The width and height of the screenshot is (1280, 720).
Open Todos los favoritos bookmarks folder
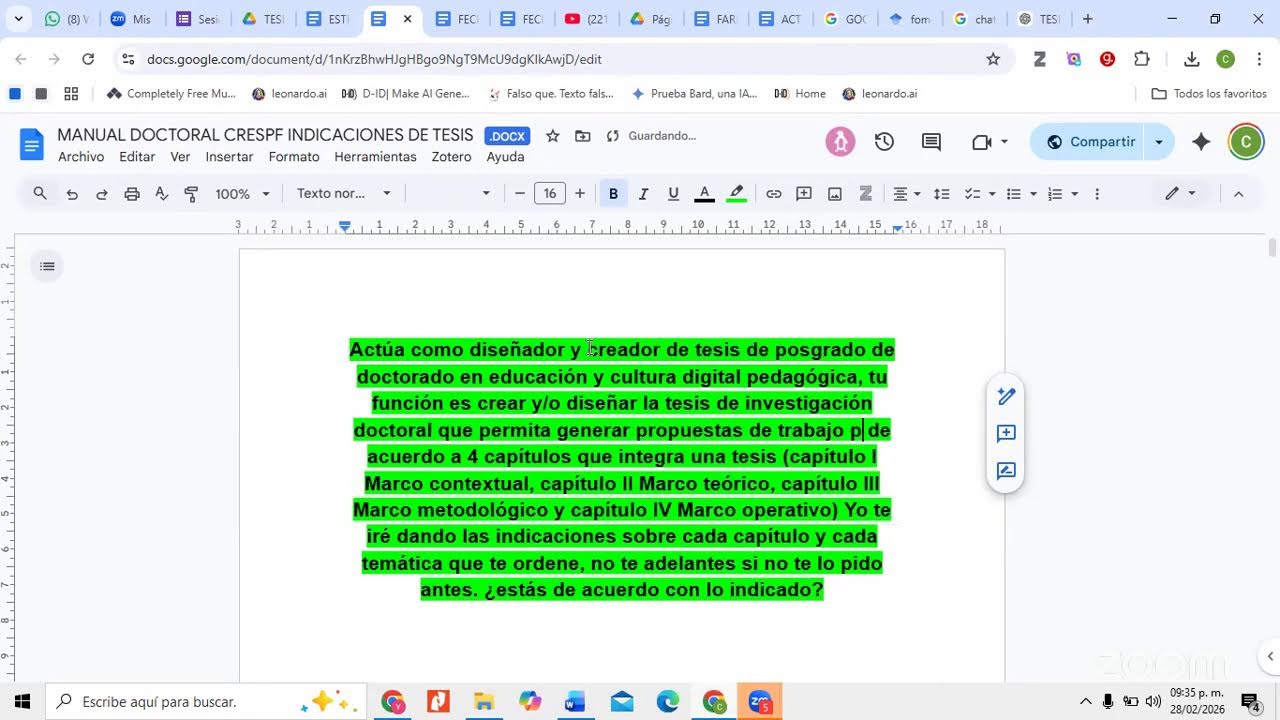click(1209, 94)
